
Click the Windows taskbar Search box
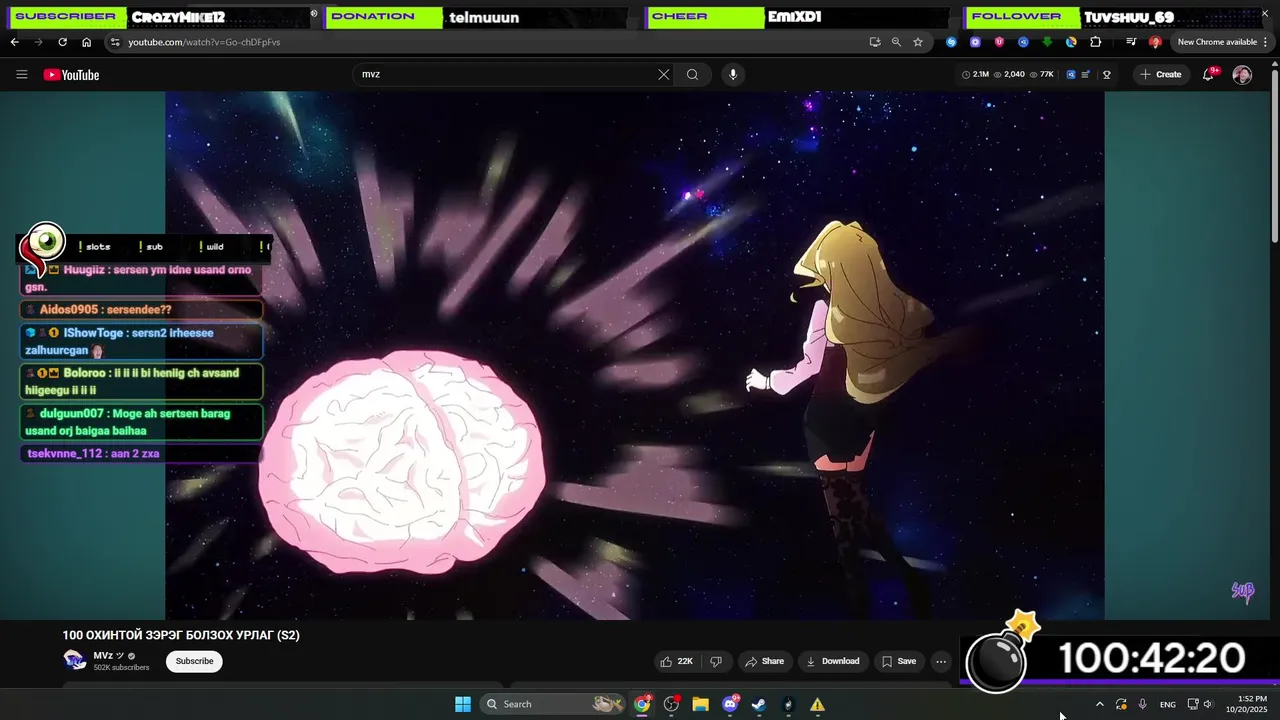552,704
